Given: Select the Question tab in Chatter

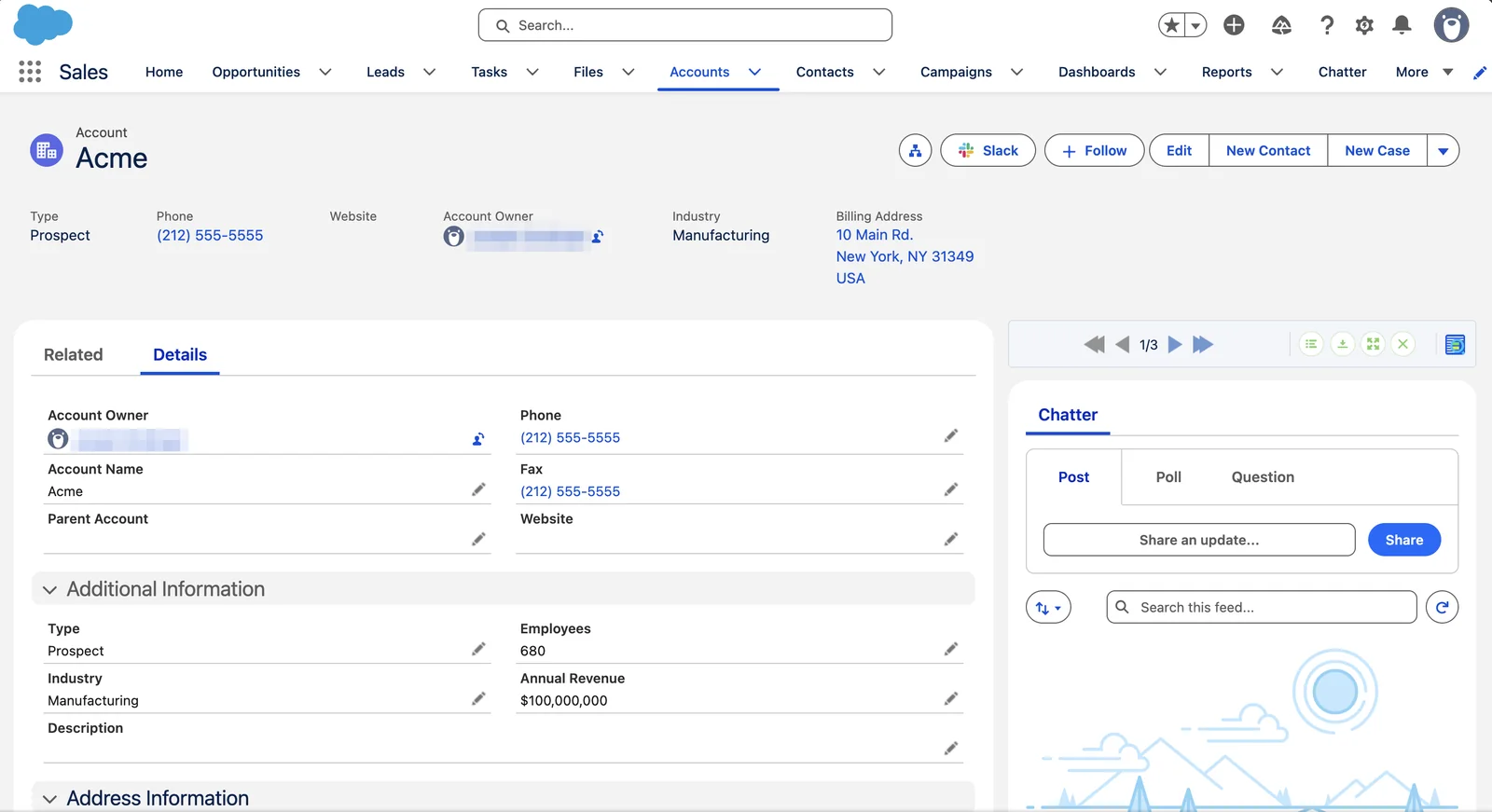Looking at the screenshot, I should tap(1263, 477).
